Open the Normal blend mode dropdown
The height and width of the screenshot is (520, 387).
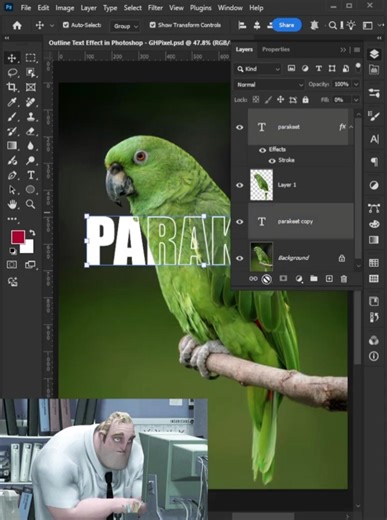269,85
